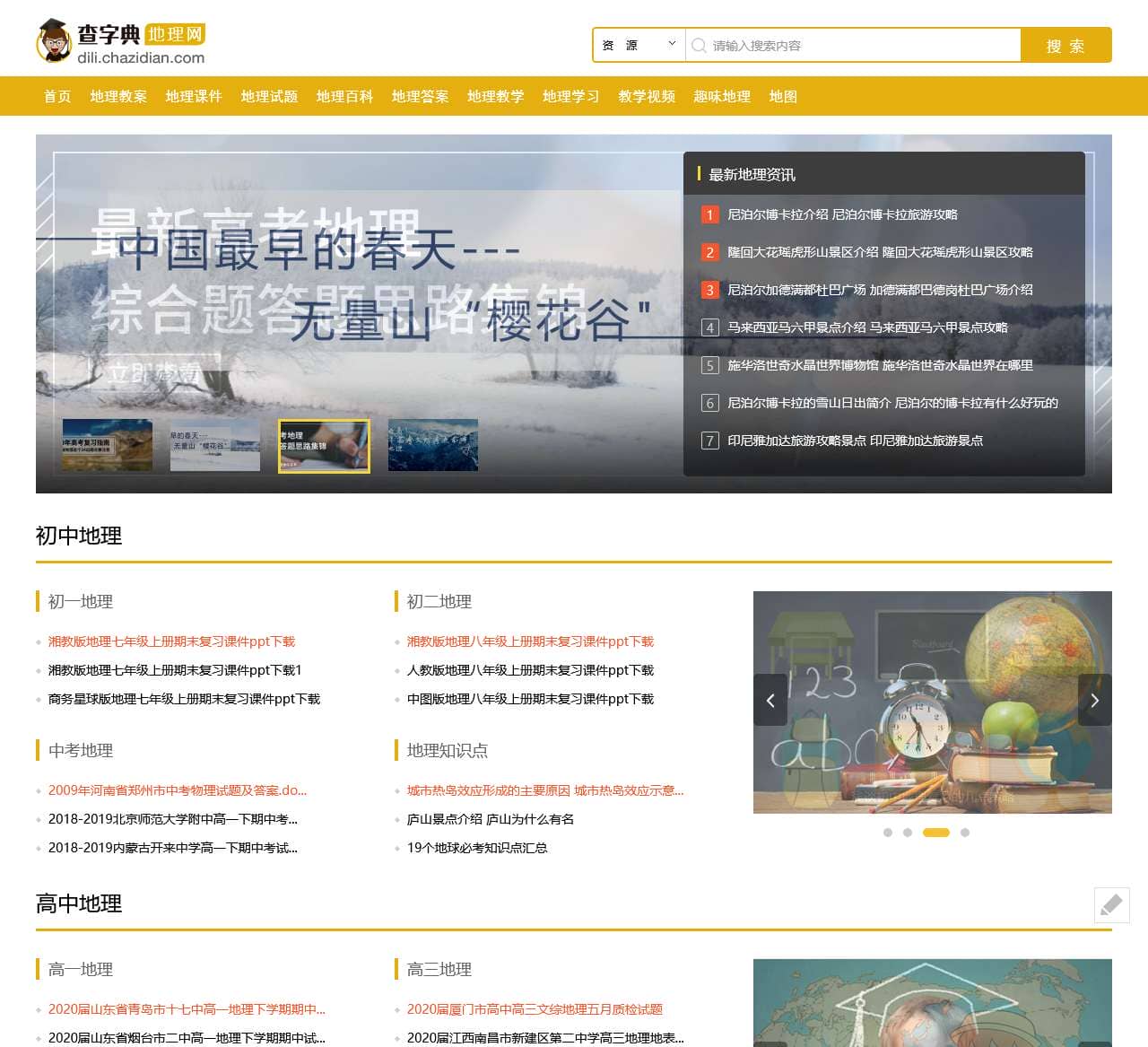Open the 地理教案 navigation menu item
1148x1047 pixels.
click(118, 96)
